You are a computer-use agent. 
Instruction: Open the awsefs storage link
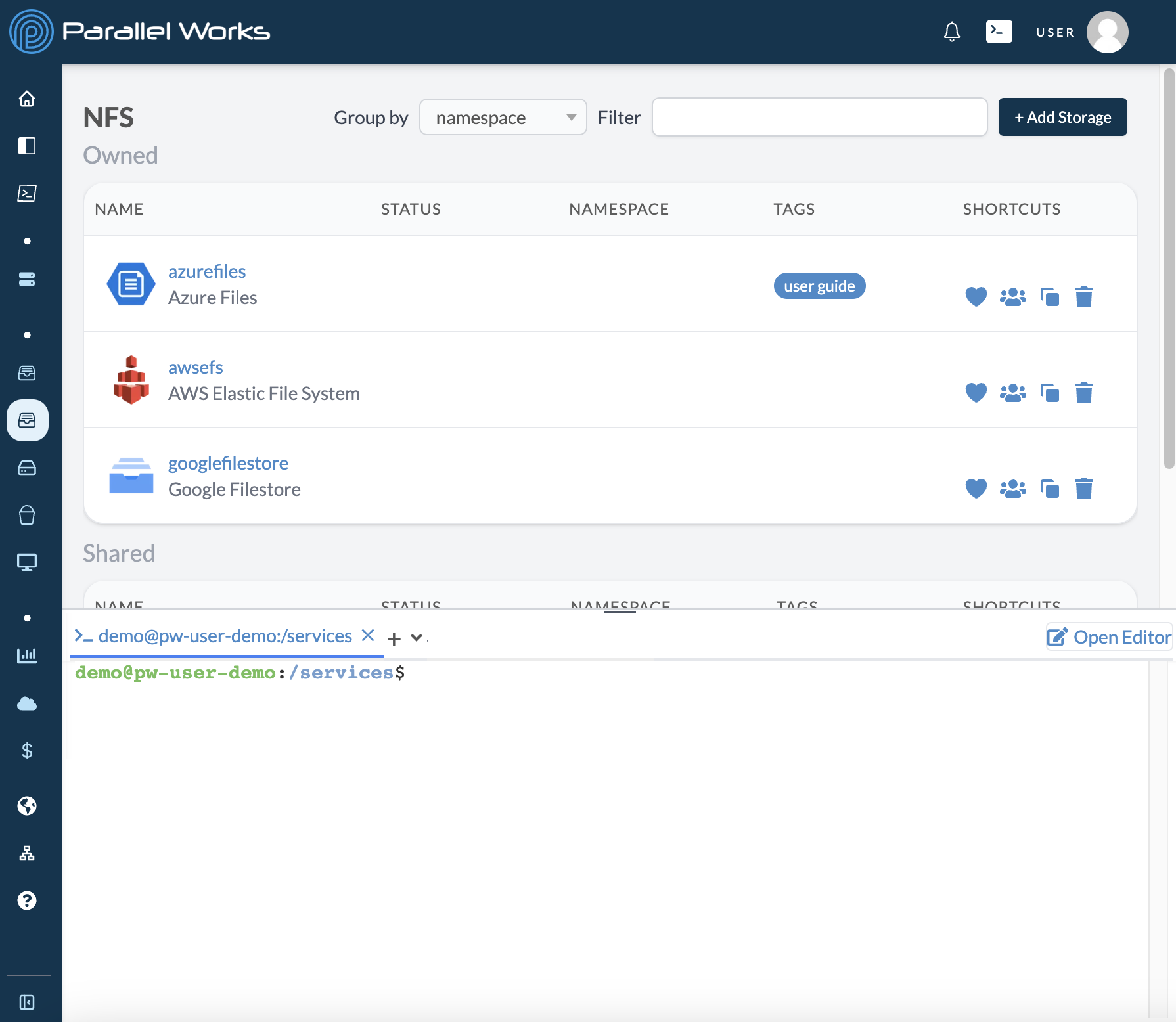coord(196,367)
